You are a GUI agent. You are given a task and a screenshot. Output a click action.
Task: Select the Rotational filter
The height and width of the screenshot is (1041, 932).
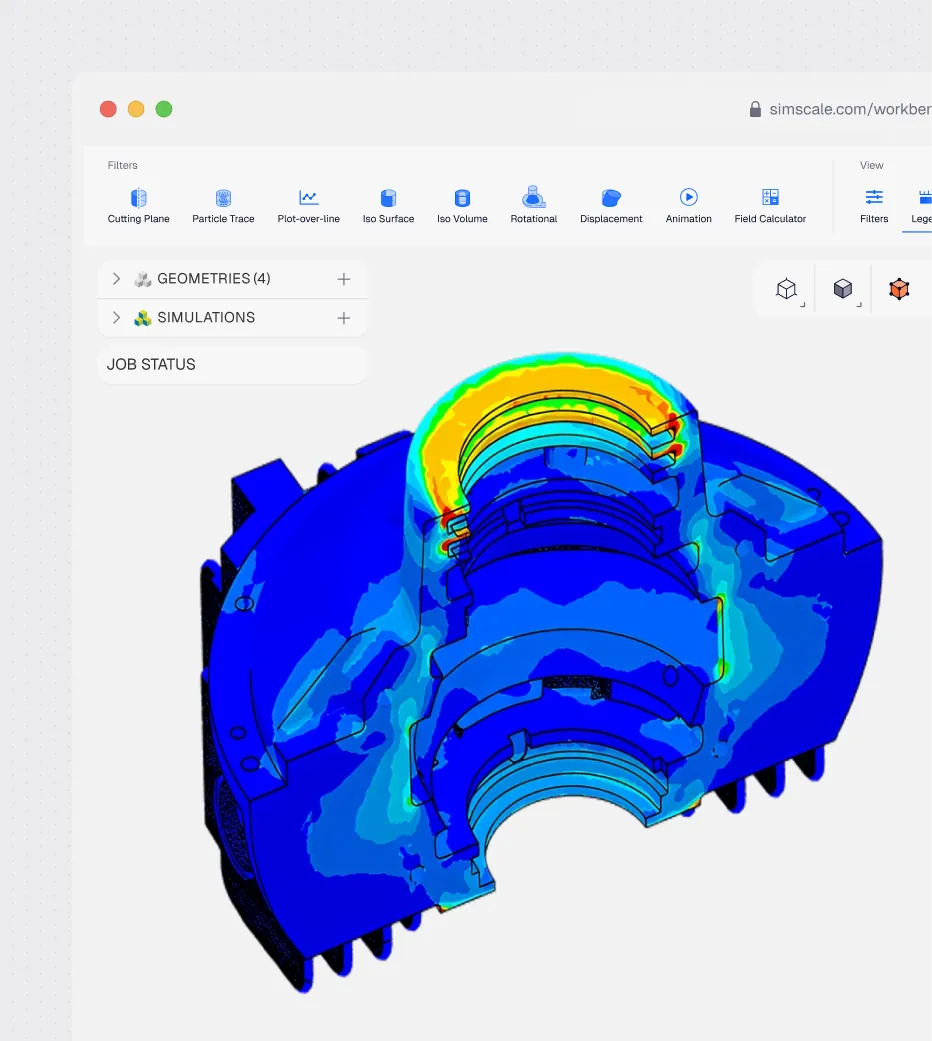(534, 206)
